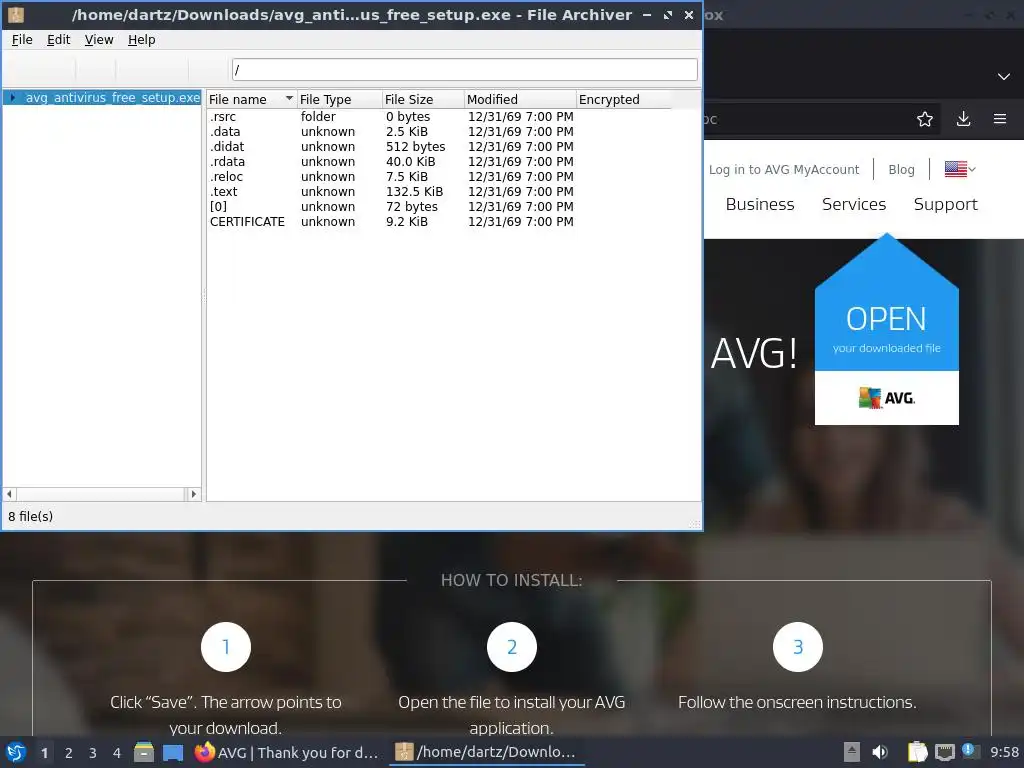Sort by the Encrypted column header
The width and height of the screenshot is (1024, 768).
pyautogui.click(x=624, y=99)
